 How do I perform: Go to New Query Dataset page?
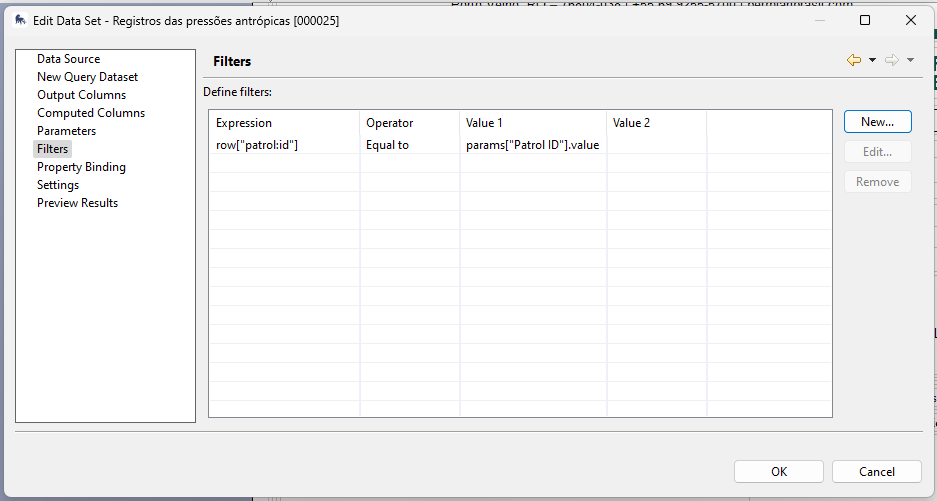coord(87,77)
